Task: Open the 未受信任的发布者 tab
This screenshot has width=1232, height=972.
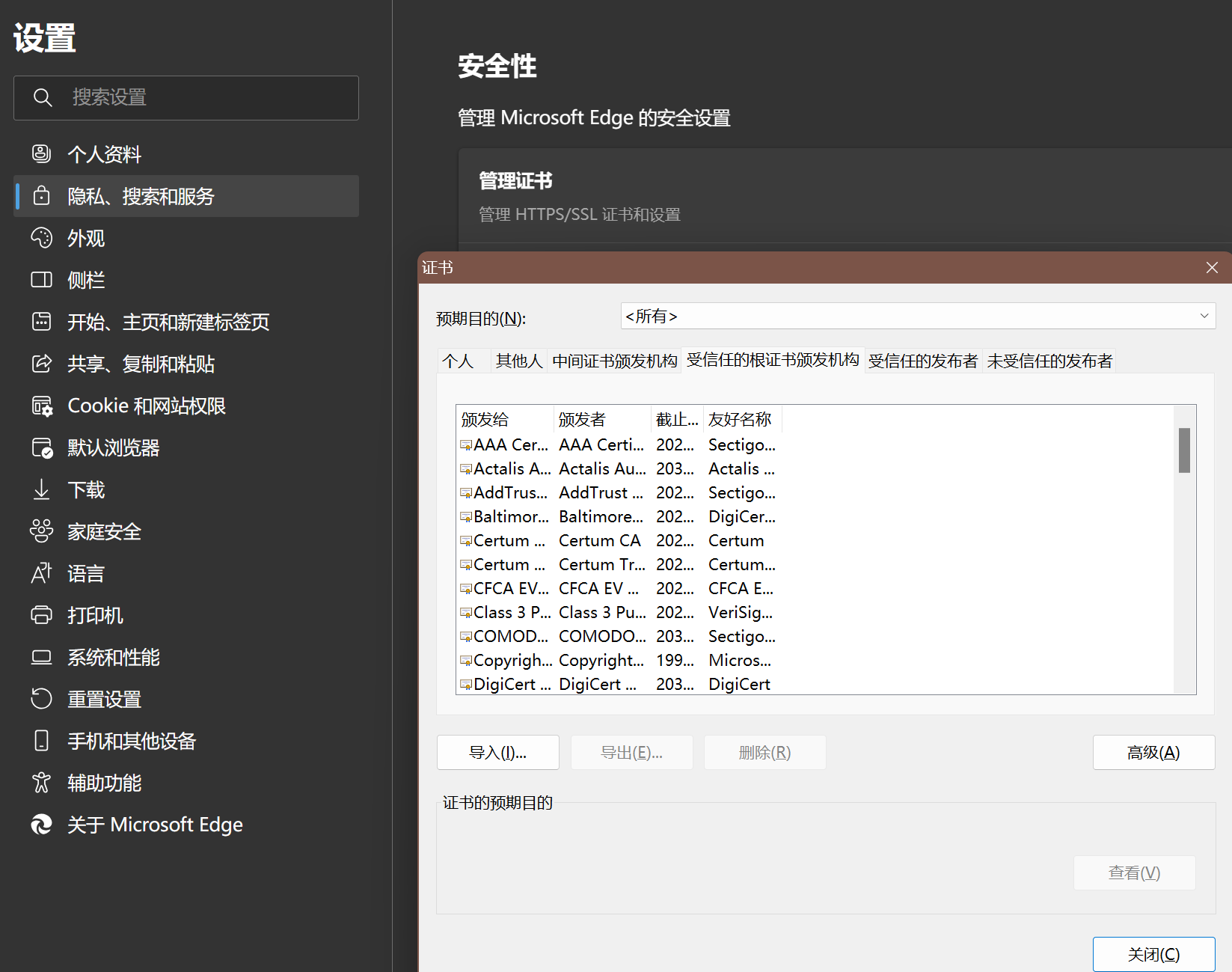Action: click(1049, 361)
